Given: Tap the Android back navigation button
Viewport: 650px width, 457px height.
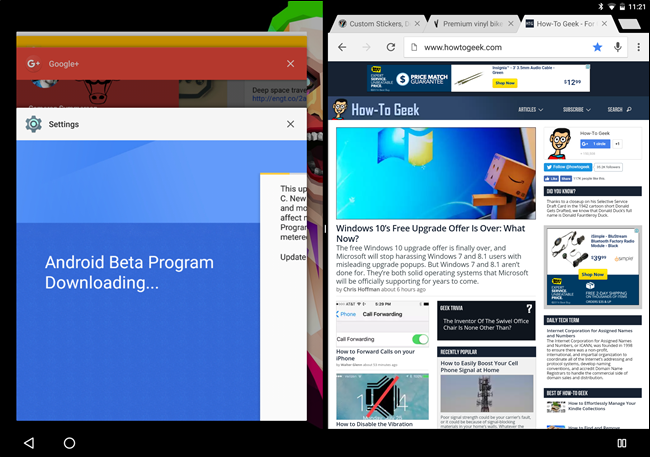Looking at the screenshot, I should (x=29, y=443).
